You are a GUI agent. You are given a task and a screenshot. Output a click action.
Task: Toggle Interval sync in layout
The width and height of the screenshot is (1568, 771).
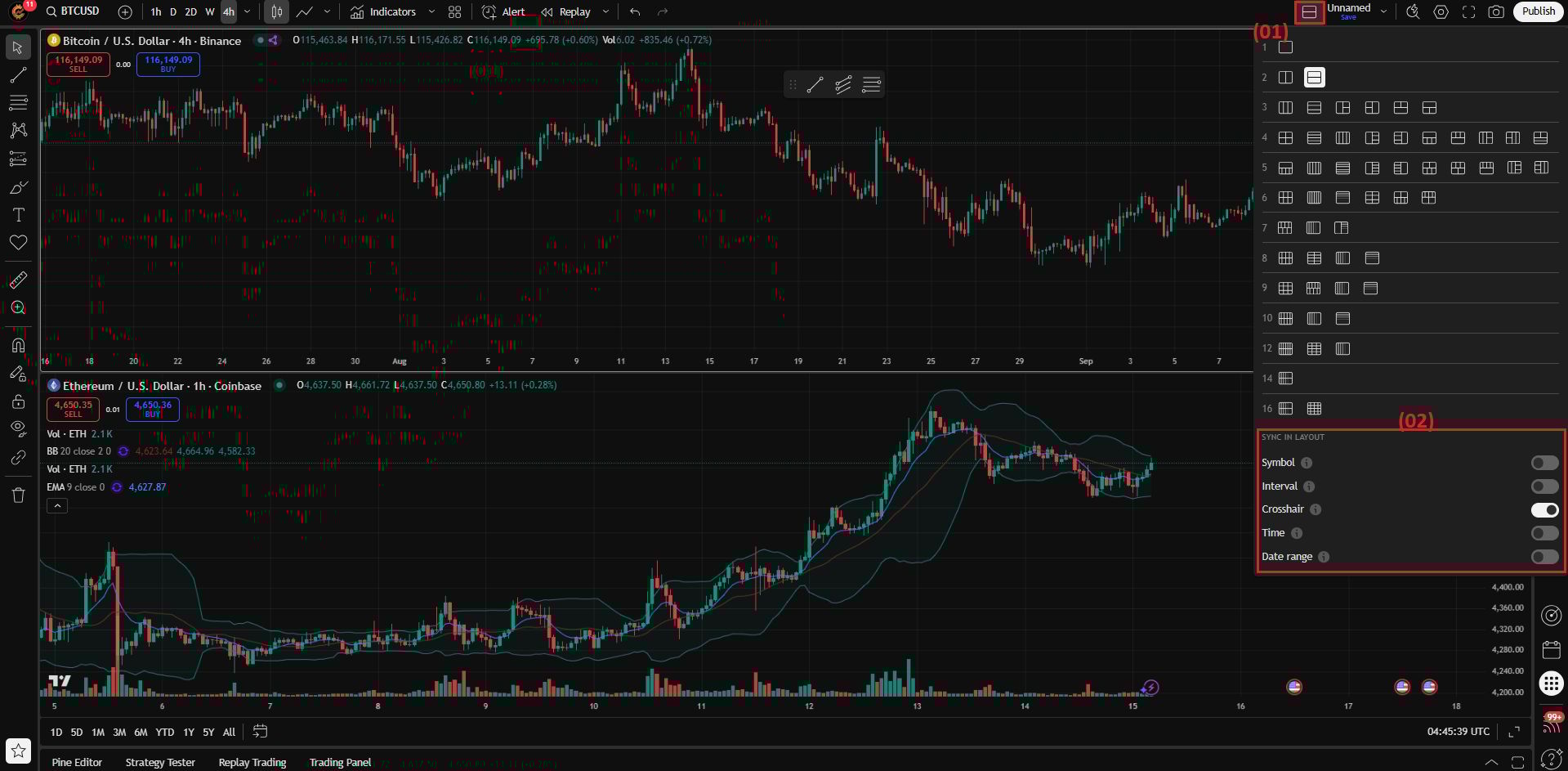coord(1544,486)
